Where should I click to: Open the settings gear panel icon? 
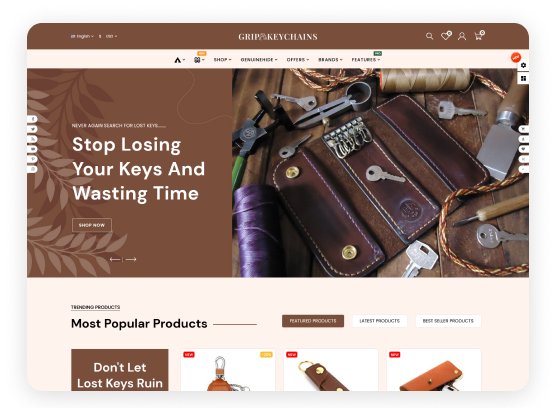[x=523, y=65]
